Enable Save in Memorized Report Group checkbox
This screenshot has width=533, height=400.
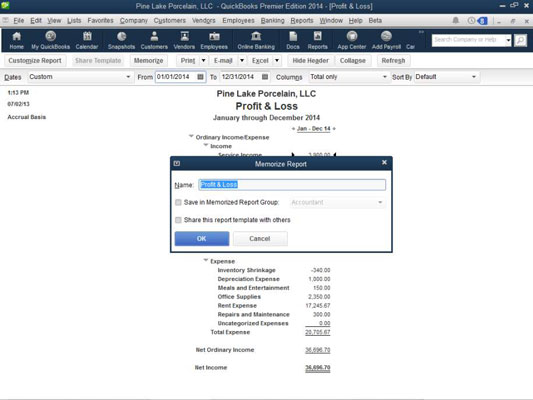[178, 203]
